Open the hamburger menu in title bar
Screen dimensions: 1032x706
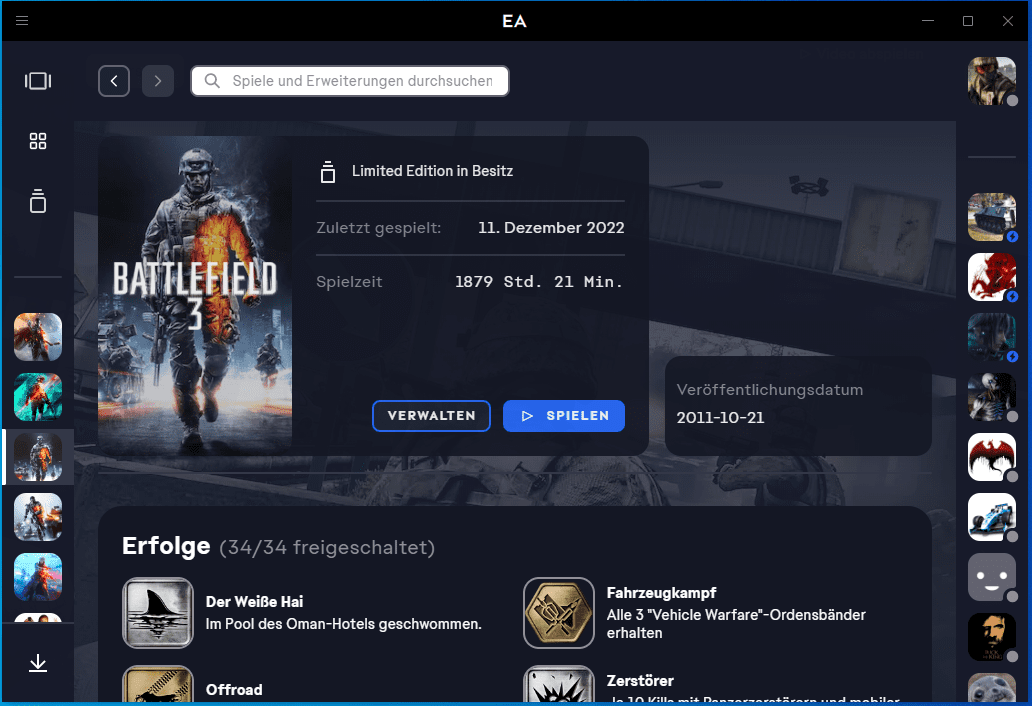pos(22,20)
